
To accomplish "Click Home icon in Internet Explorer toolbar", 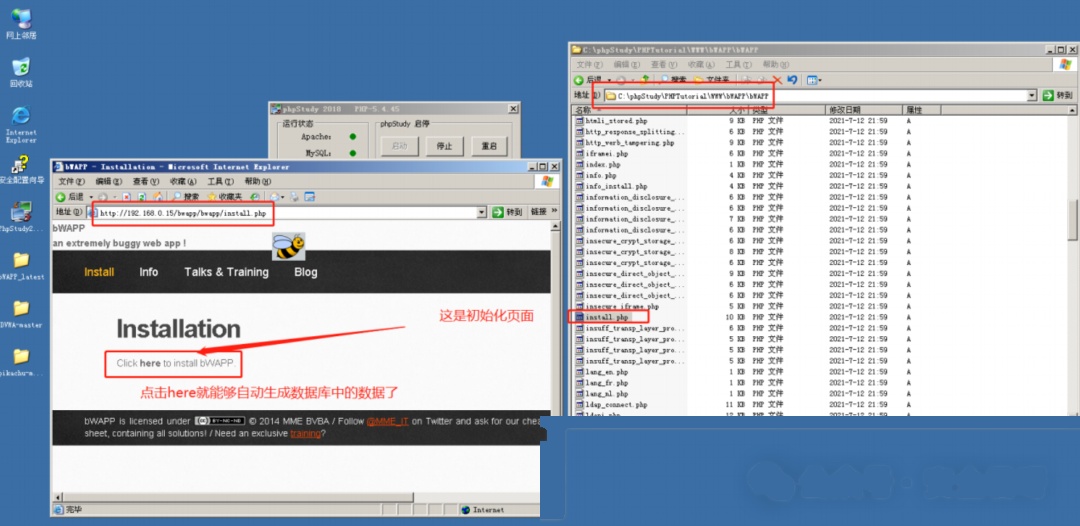I will 158,197.
